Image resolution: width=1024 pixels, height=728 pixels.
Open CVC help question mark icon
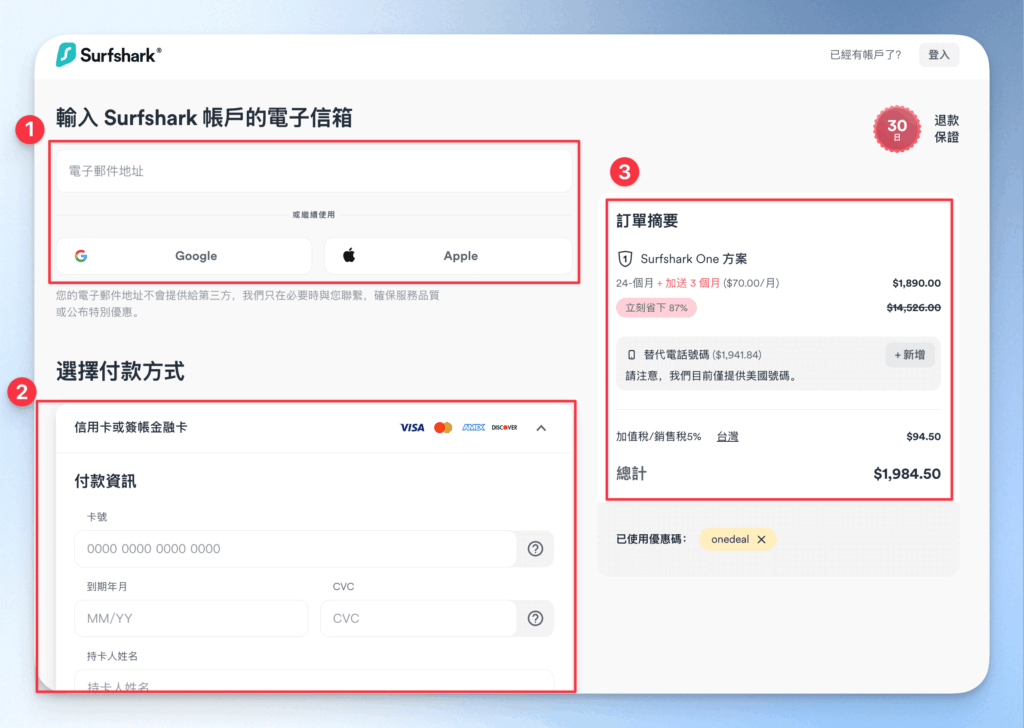[x=536, y=618]
